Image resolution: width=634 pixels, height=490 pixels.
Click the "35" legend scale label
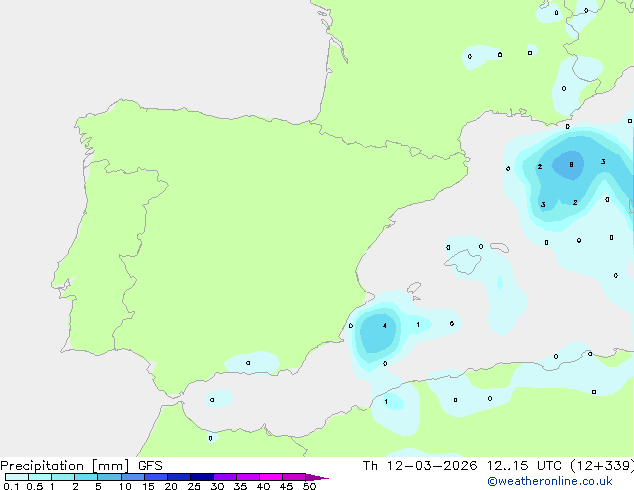coord(240,486)
